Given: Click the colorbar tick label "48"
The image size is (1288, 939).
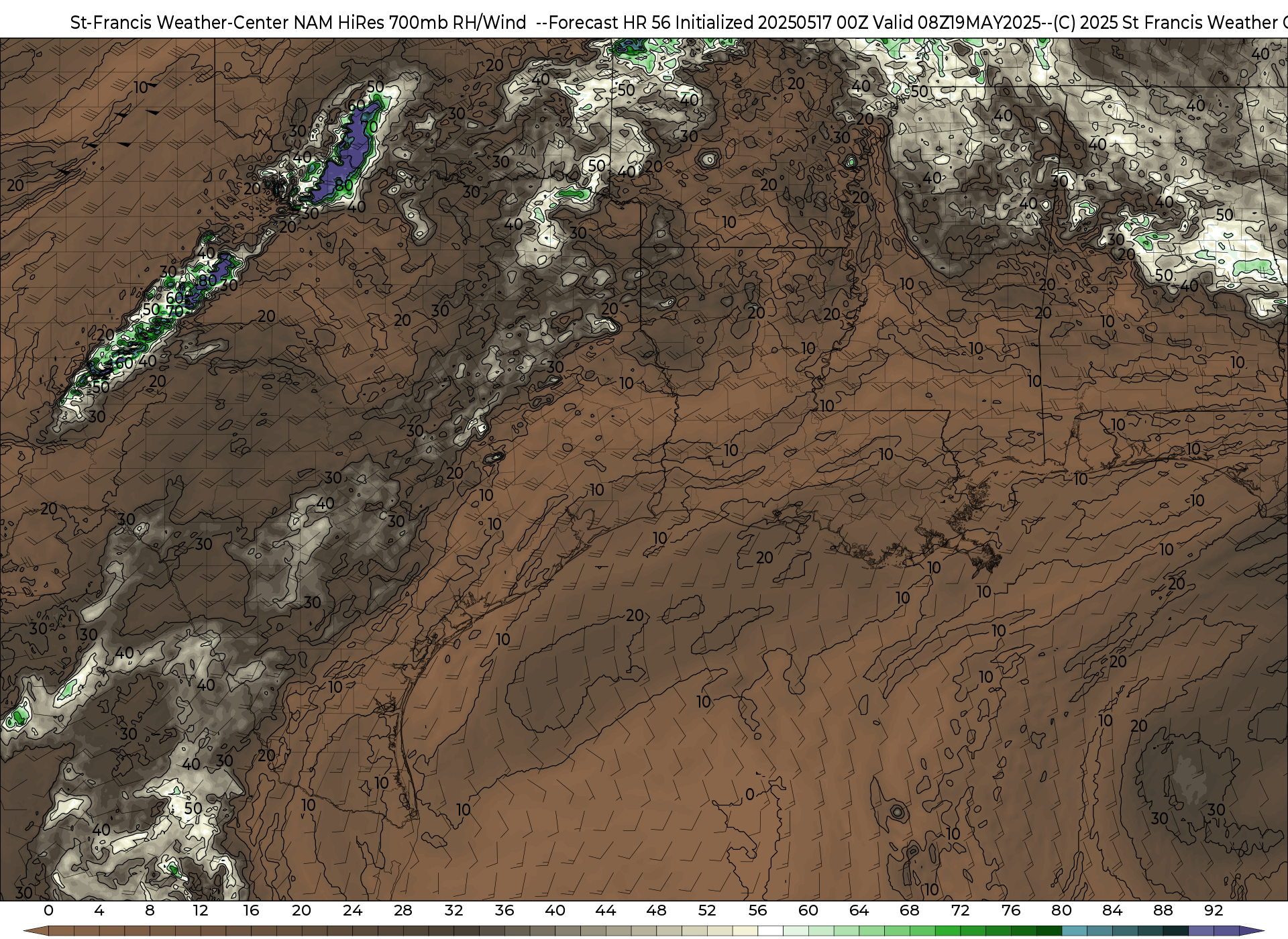Looking at the screenshot, I should coord(656,910).
